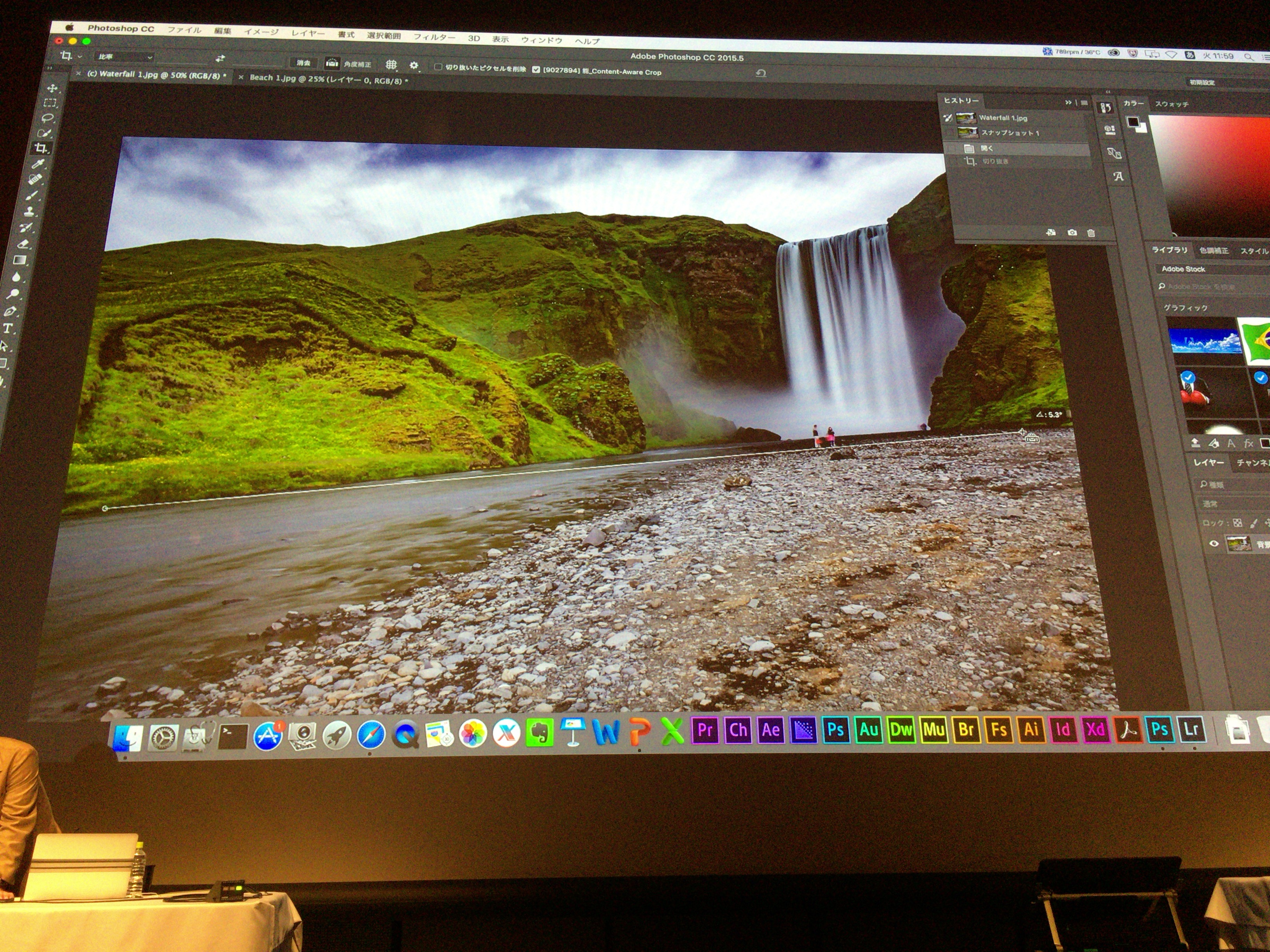Delete history state with trash icon
Image resolution: width=1270 pixels, height=952 pixels.
tap(1091, 233)
